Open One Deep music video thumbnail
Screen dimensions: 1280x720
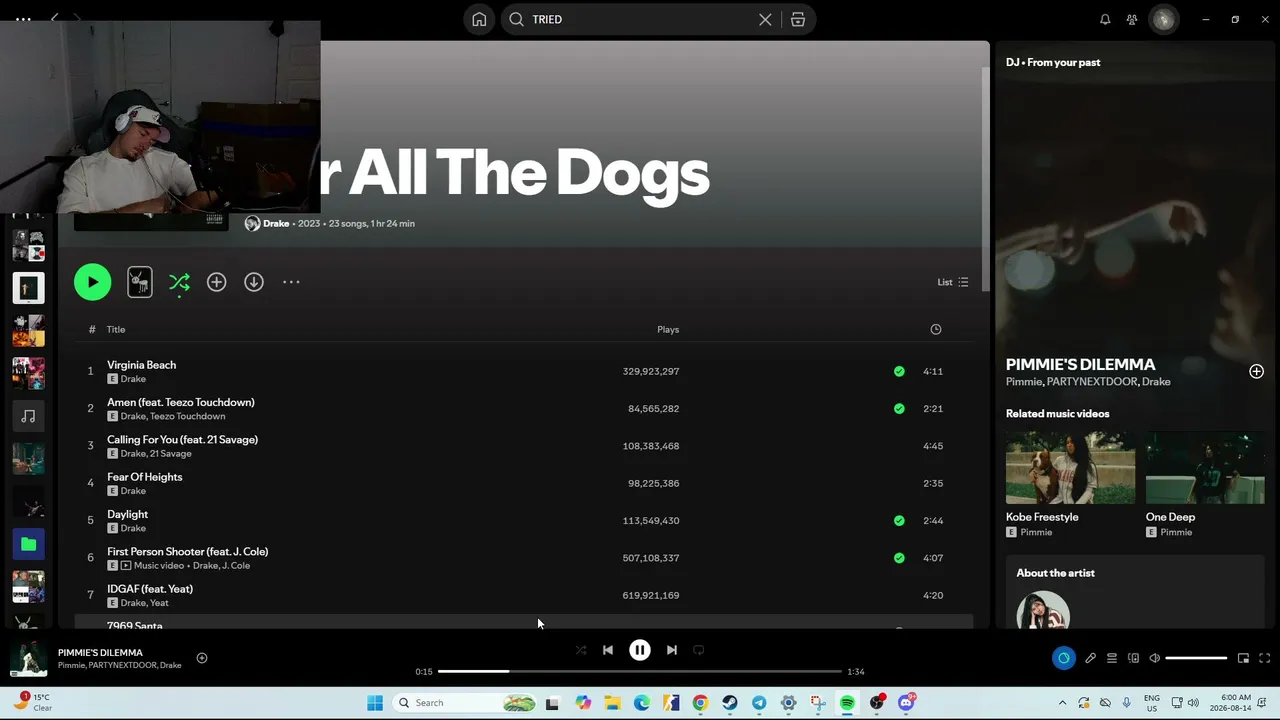1205,468
